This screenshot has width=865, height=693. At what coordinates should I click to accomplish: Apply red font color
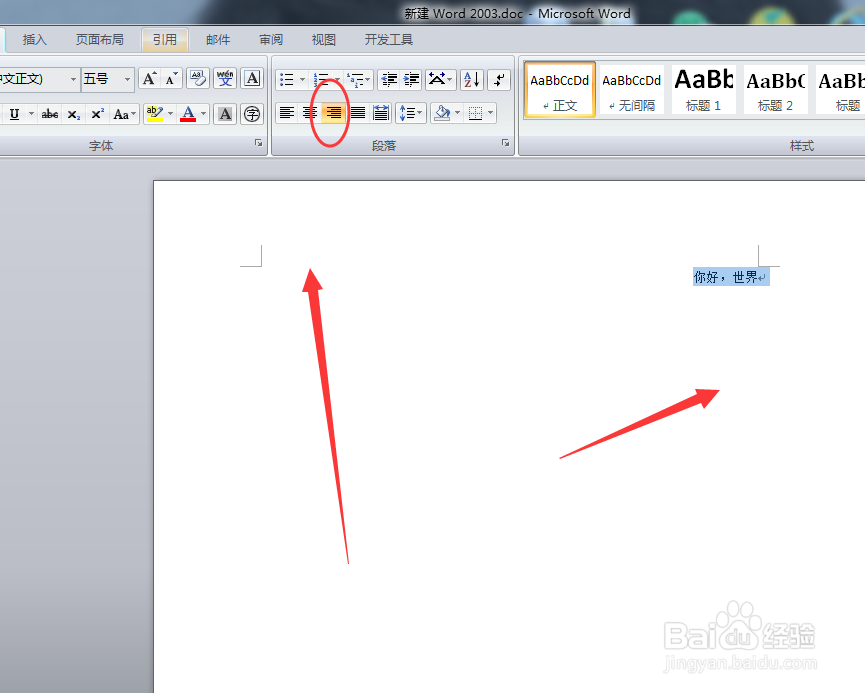(x=188, y=114)
